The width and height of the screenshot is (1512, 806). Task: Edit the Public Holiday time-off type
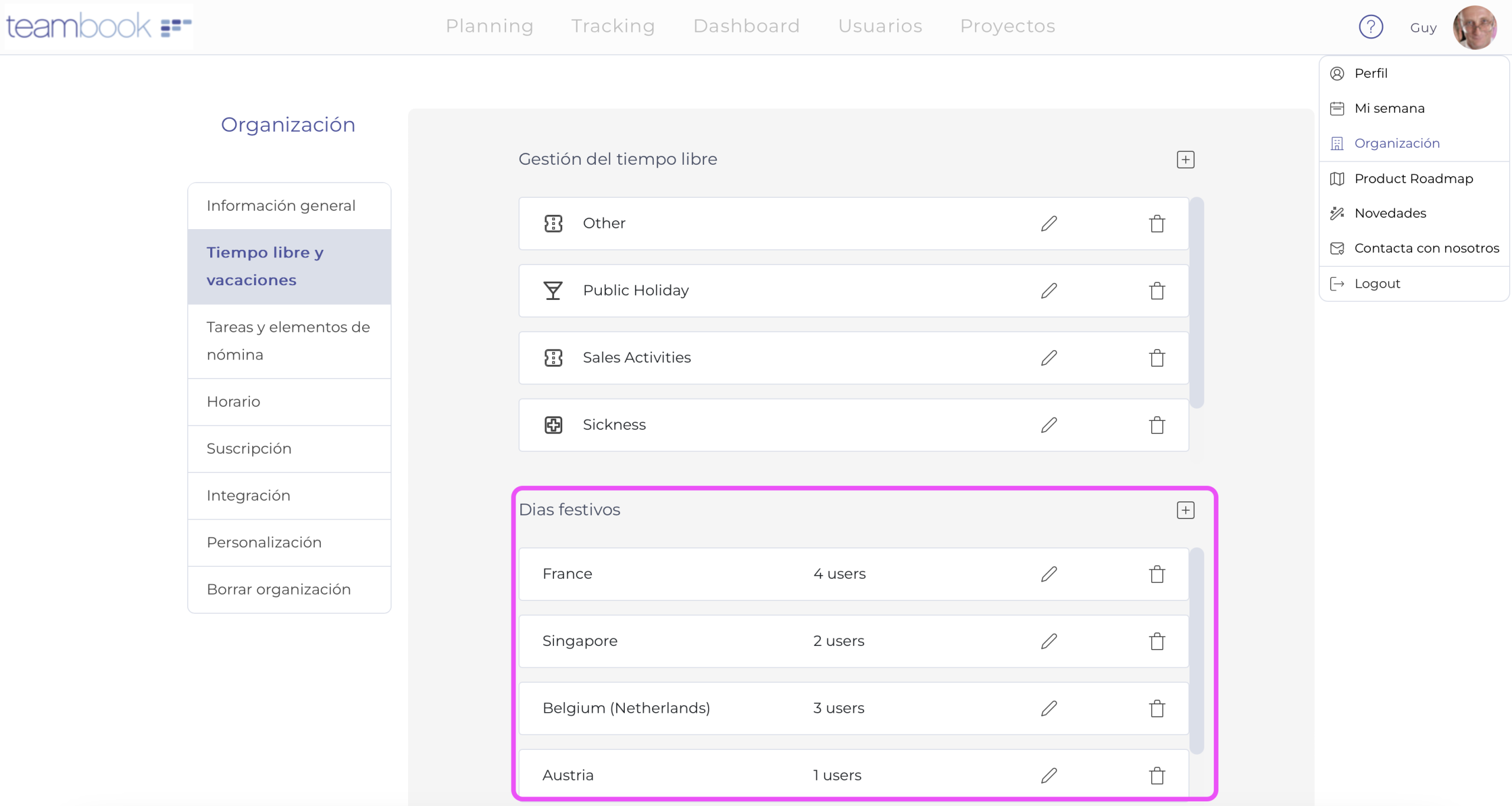tap(1048, 291)
